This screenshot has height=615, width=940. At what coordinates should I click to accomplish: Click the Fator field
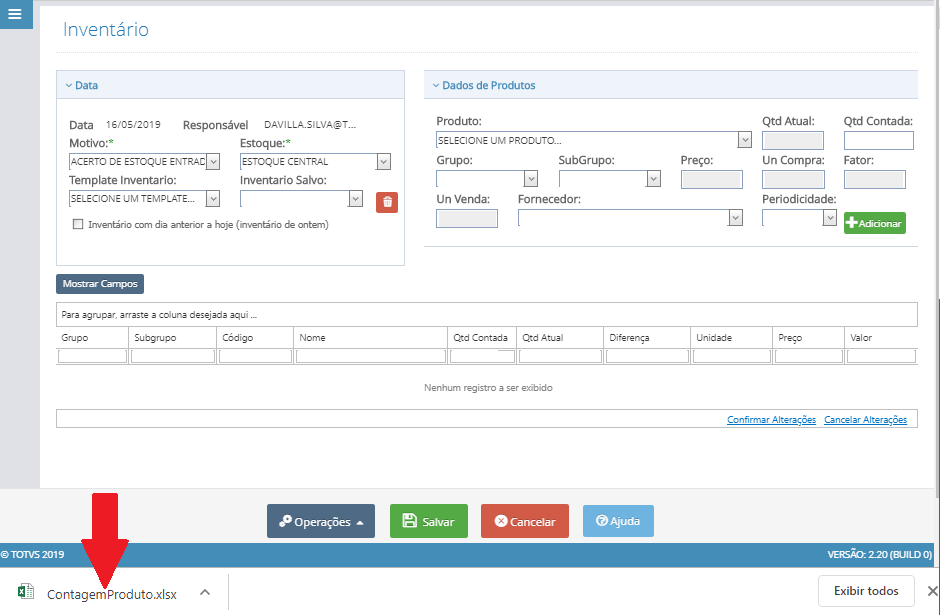875,179
